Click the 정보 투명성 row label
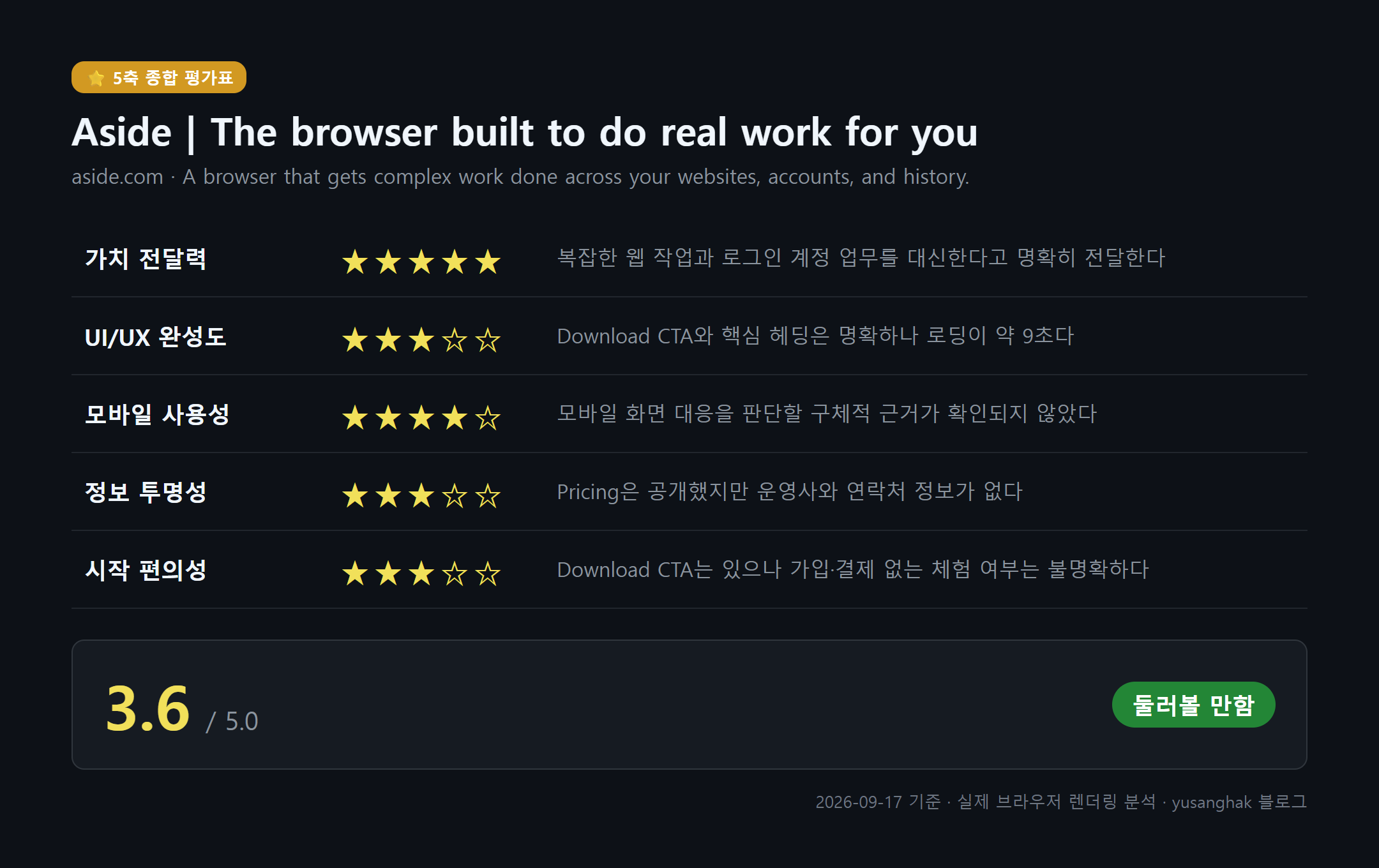 click(146, 492)
